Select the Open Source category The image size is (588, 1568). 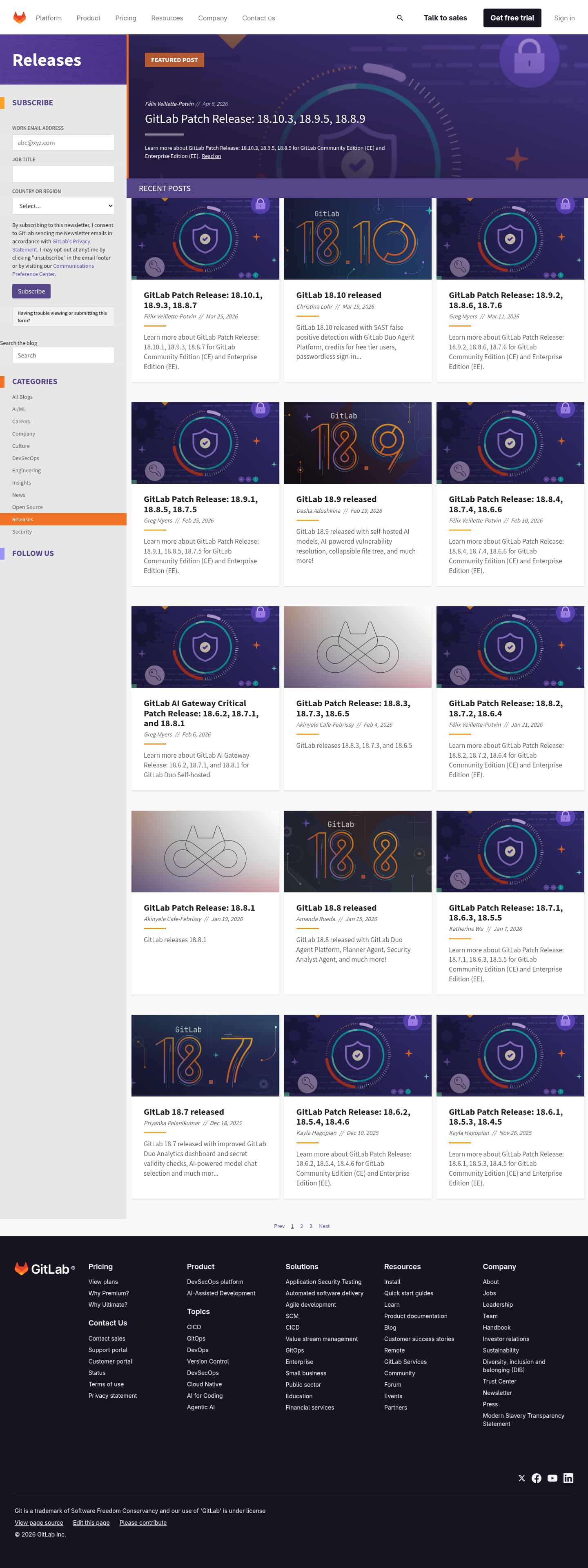27,507
